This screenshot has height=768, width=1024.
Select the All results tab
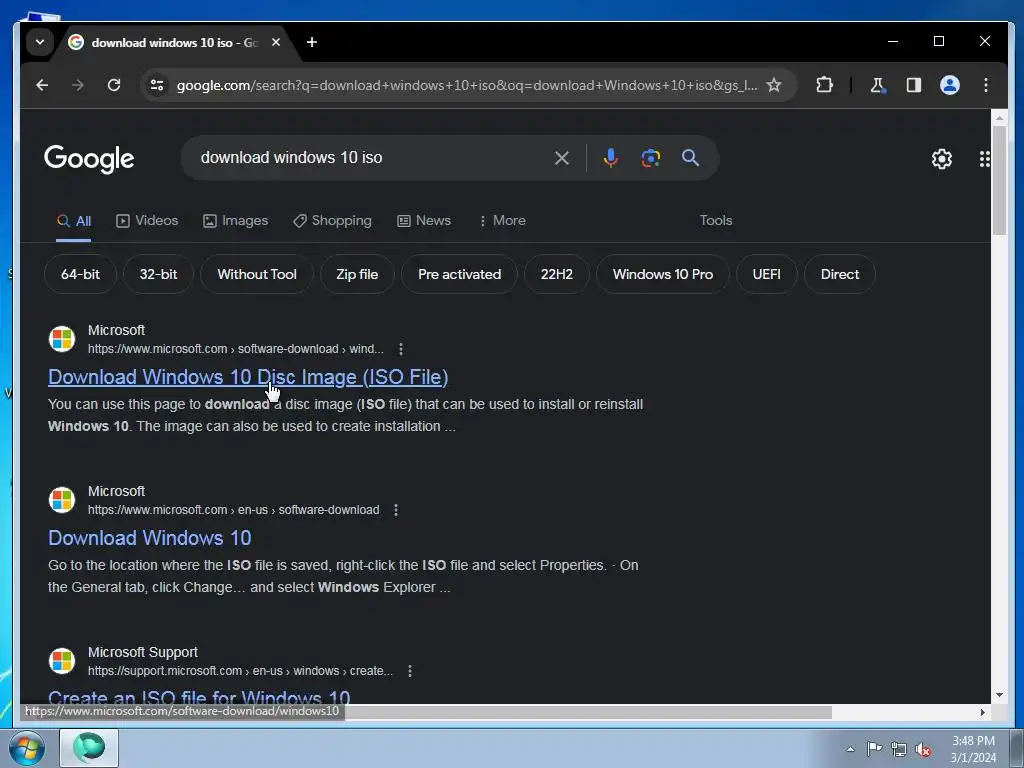click(x=74, y=221)
